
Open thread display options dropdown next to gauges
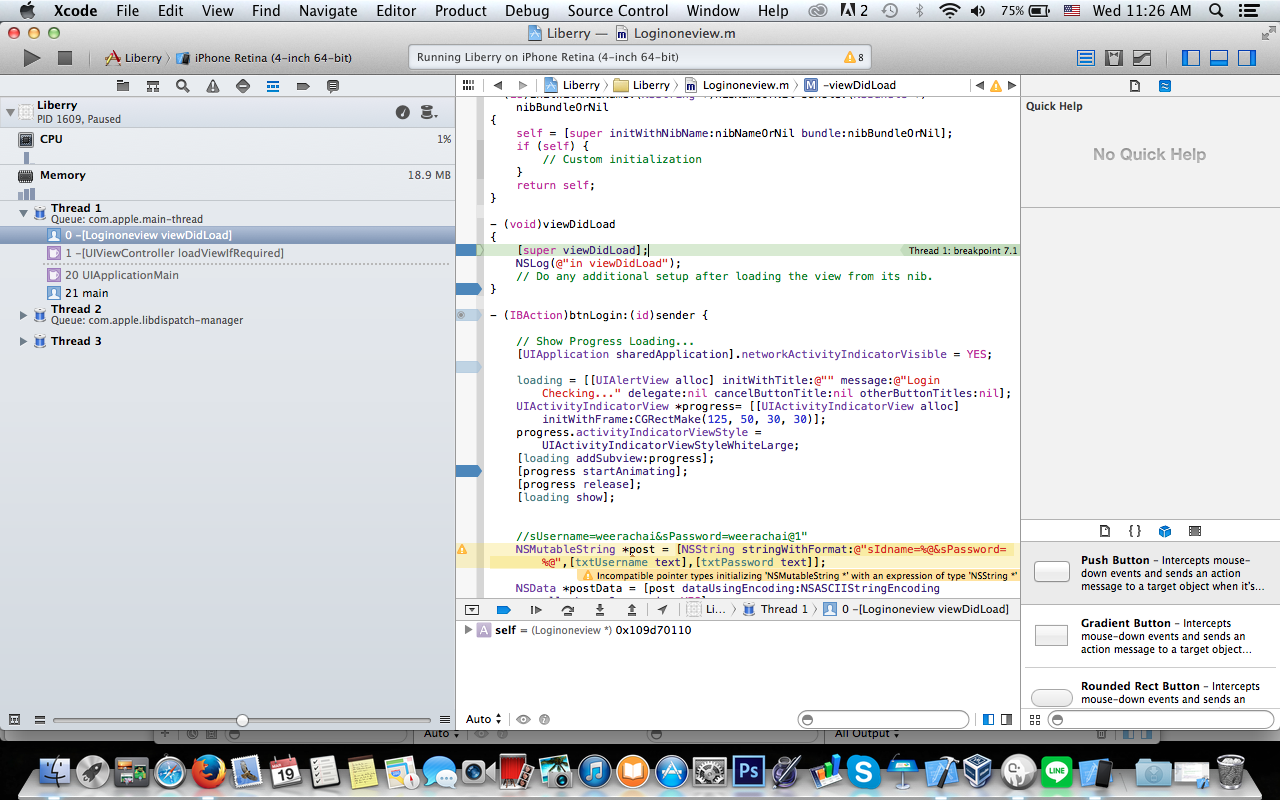tap(429, 112)
